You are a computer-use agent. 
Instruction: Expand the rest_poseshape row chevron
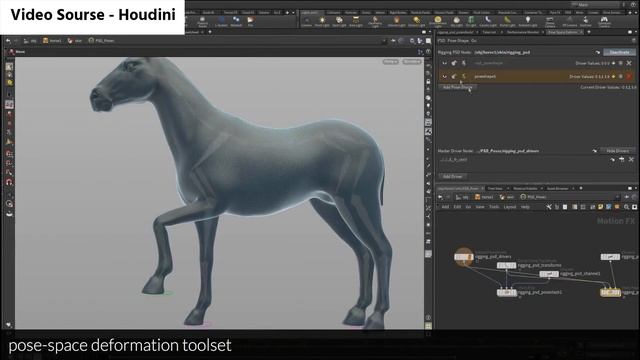click(x=444, y=63)
